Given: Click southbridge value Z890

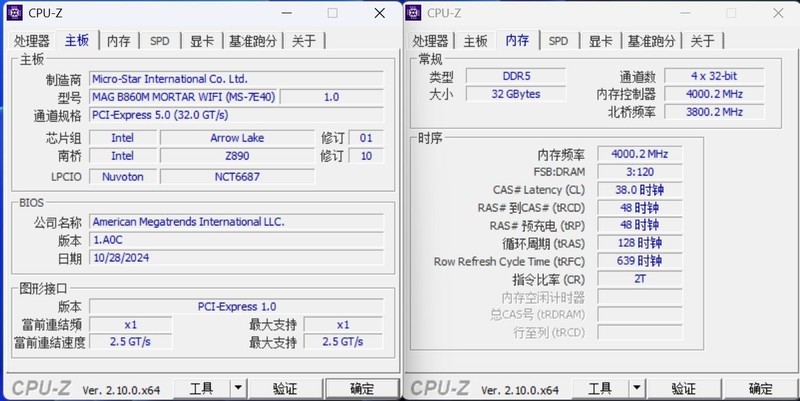Looking at the screenshot, I should pyautogui.click(x=237, y=156).
